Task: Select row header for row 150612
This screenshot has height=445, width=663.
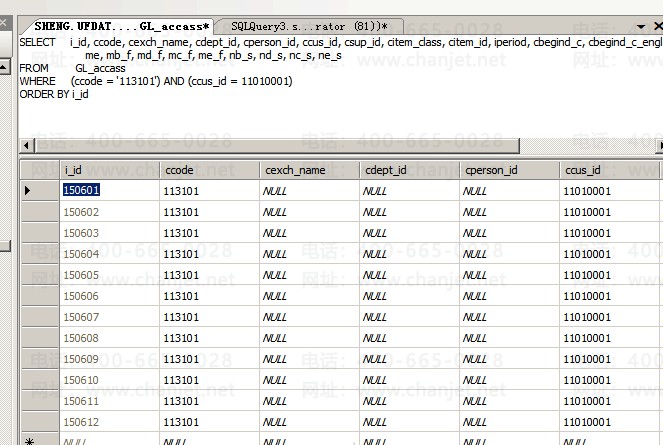Action: click(x=40, y=422)
